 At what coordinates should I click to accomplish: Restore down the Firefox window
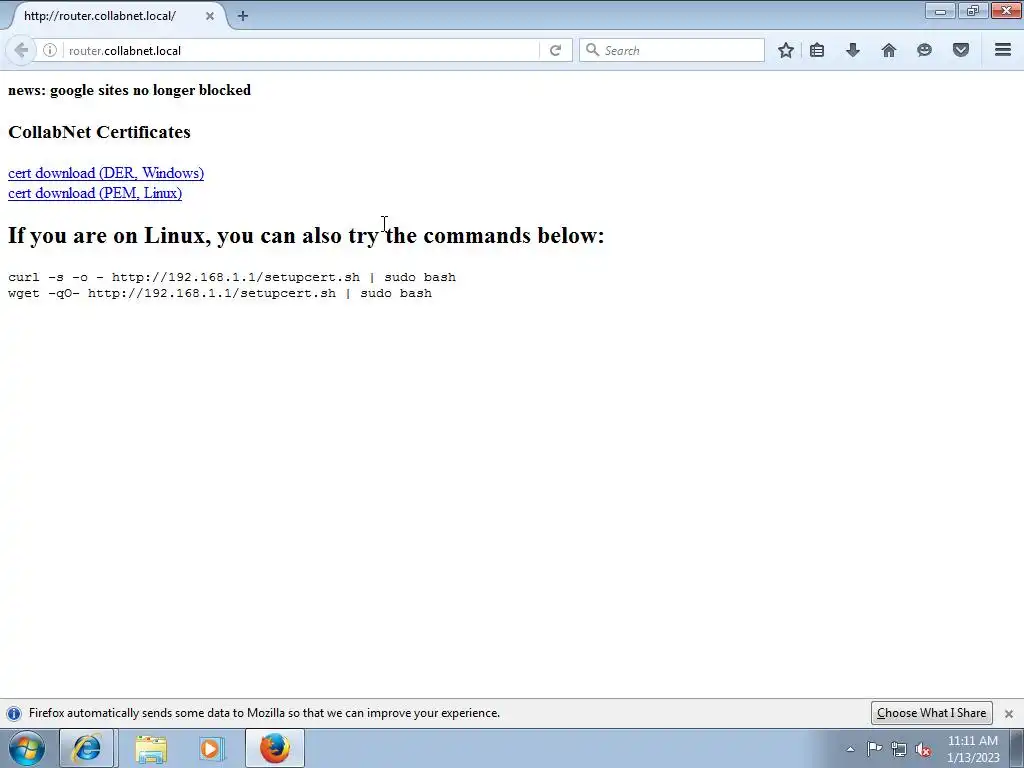pyautogui.click(x=973, y=10)
